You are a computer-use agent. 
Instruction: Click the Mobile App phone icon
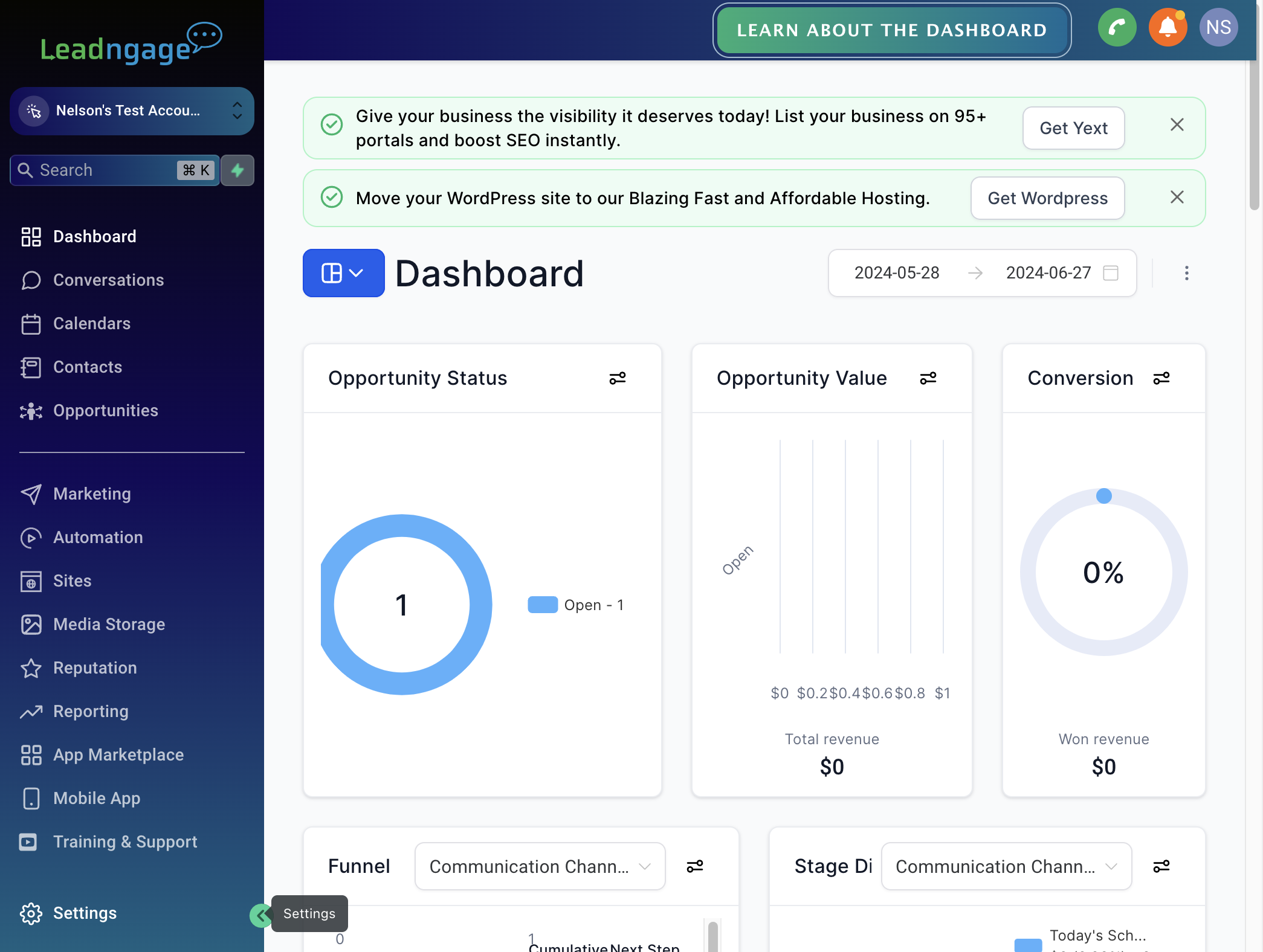pyautogui.click(x=31, y=799)
